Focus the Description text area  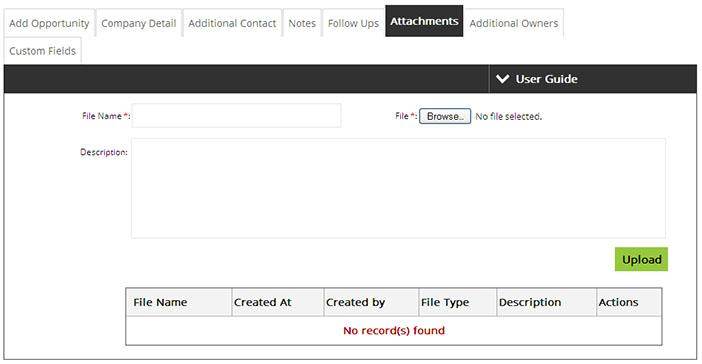tap(398, 188)
